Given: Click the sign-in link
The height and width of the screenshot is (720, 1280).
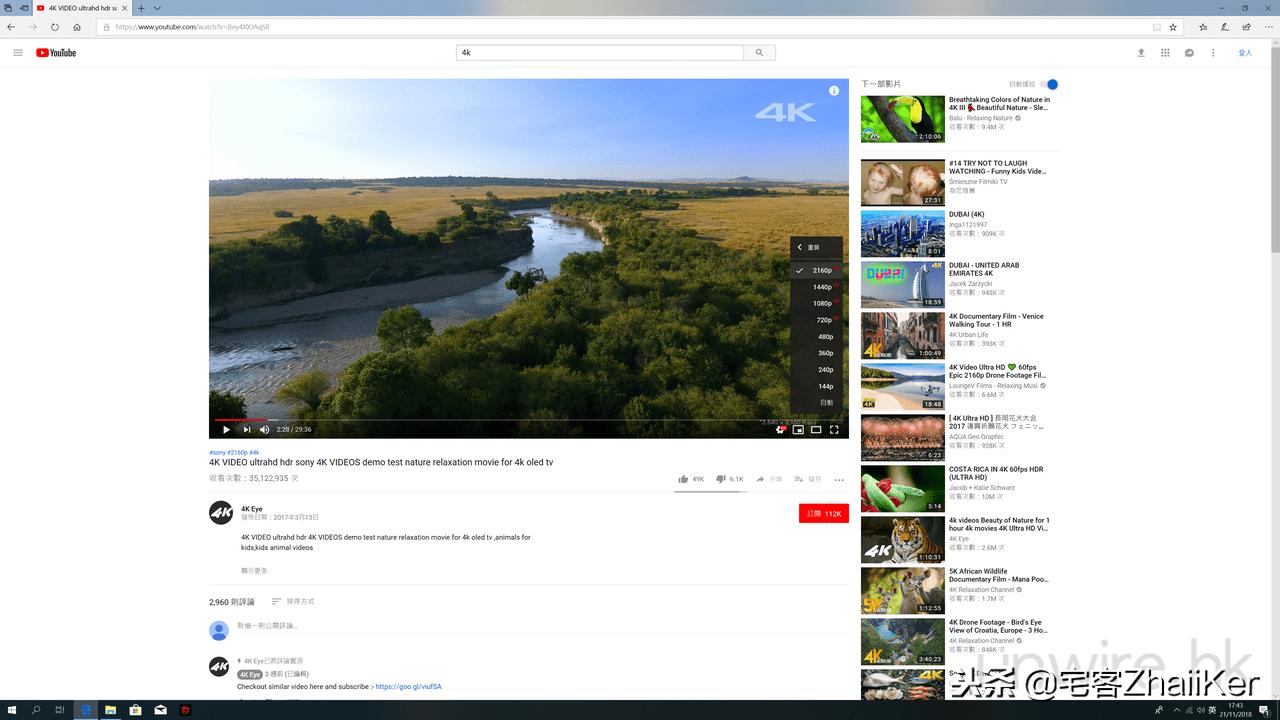Looking at the screenshot, I should pyautogui.click(x=1245, y=53).
